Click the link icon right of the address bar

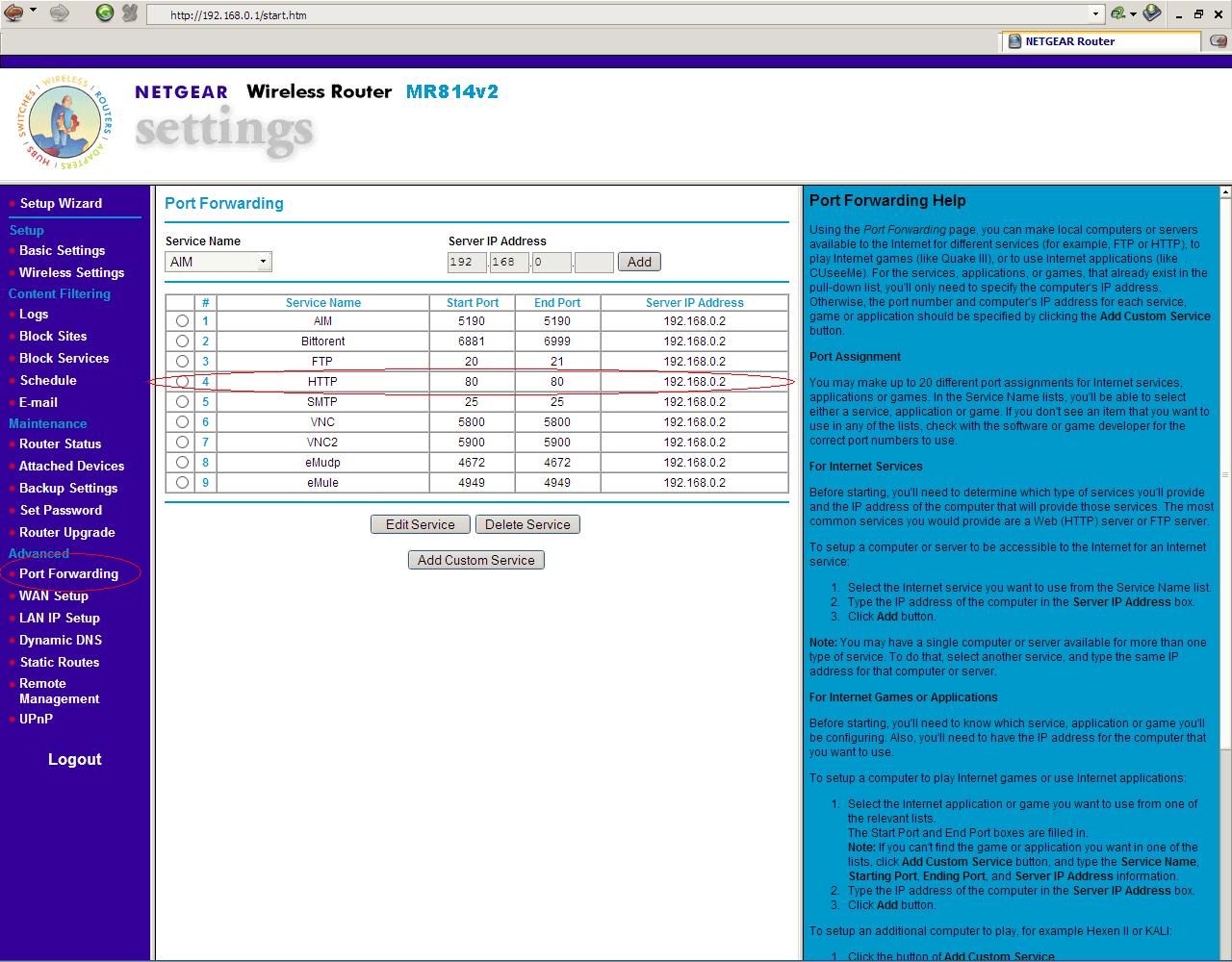[1119, 14]
